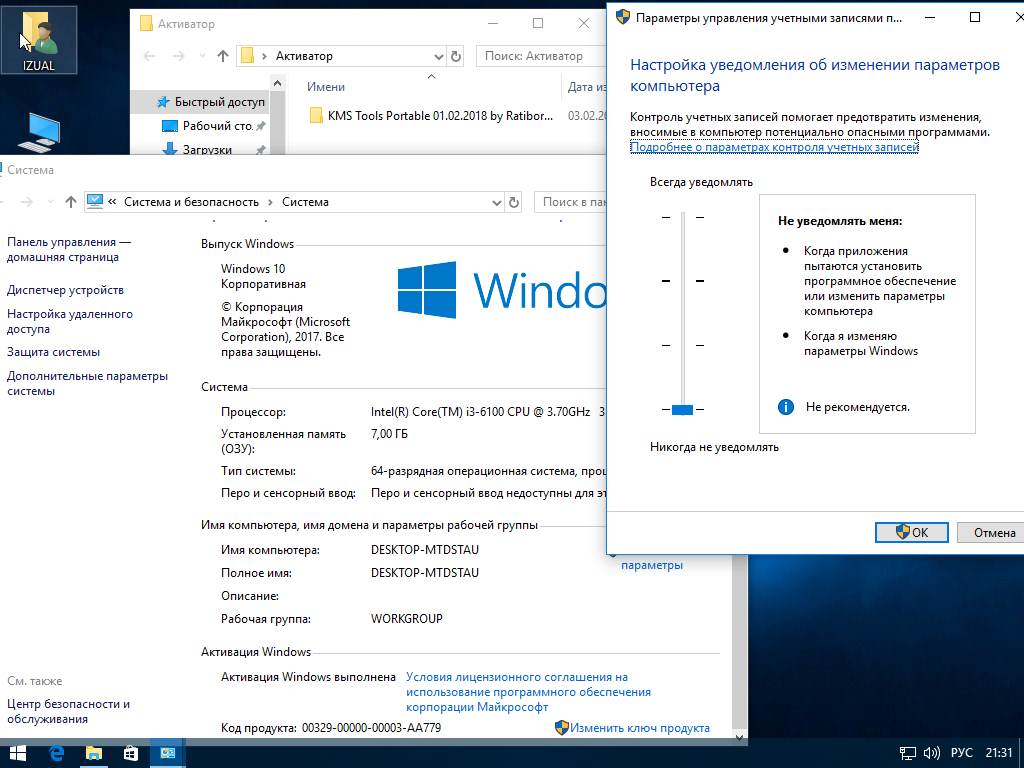Set UAC slider to third notch from top

pyautogui.click(x=682, y=345)
